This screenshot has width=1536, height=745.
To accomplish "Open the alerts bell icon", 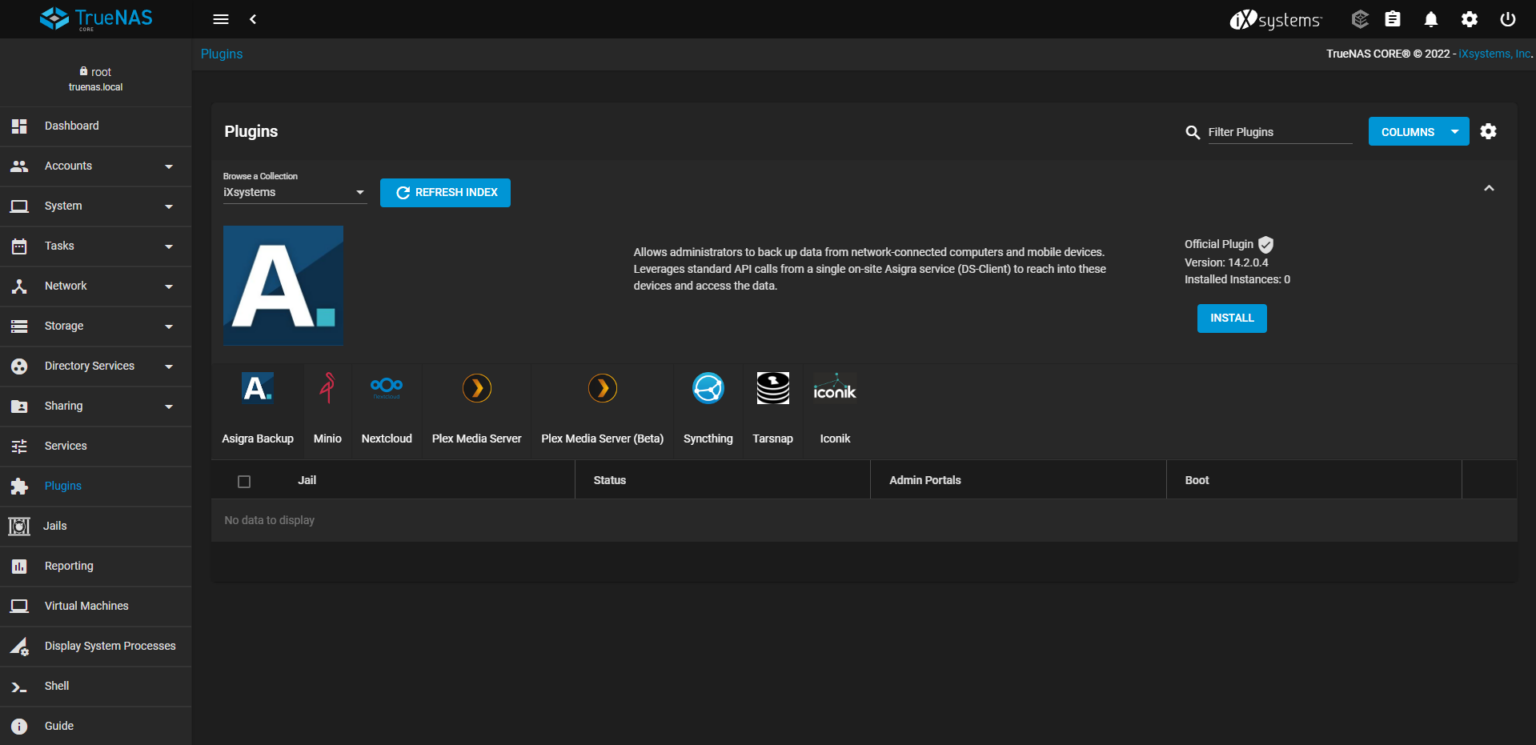I will coord(1431,19).
